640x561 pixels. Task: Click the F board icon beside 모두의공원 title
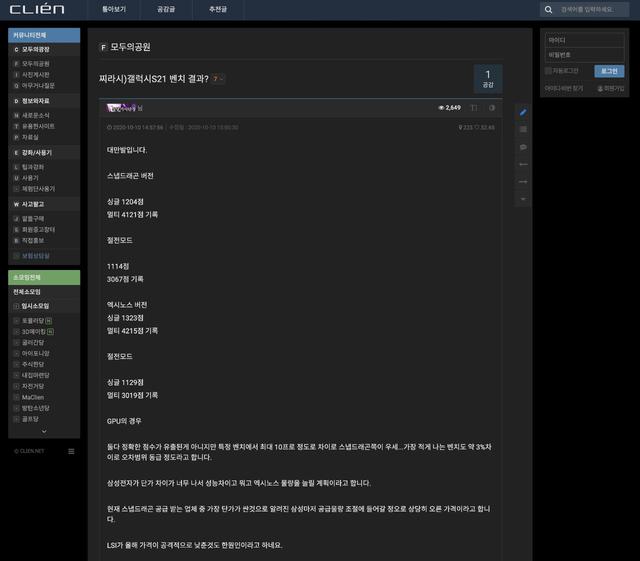[103, 47]
